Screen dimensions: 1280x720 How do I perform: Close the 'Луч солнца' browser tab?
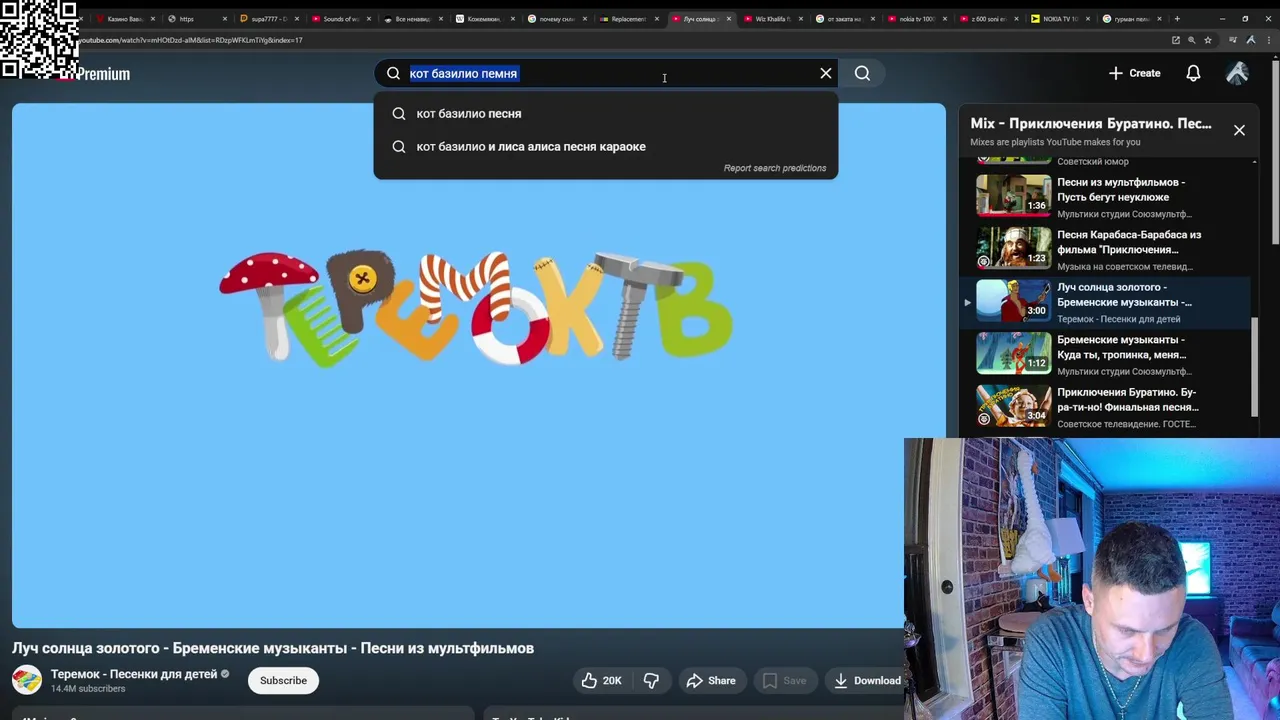click(x=729, y=19)
